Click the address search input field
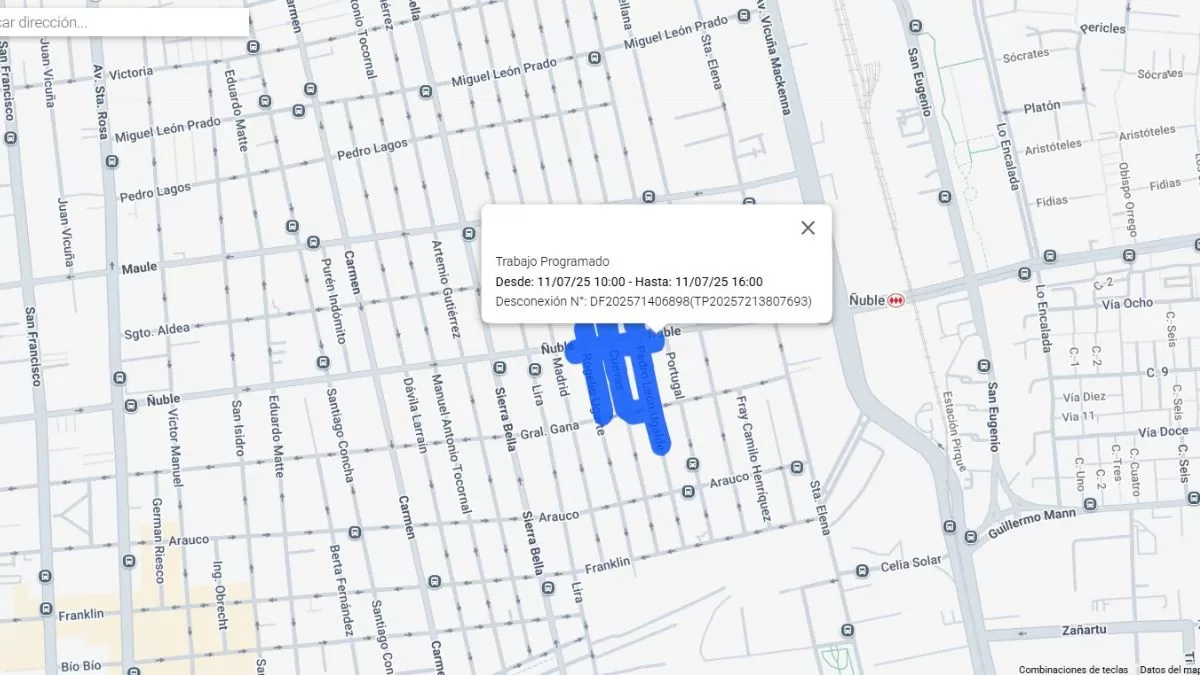The width and height of the screenshot is (1200, 675). [x=120, y=22]
